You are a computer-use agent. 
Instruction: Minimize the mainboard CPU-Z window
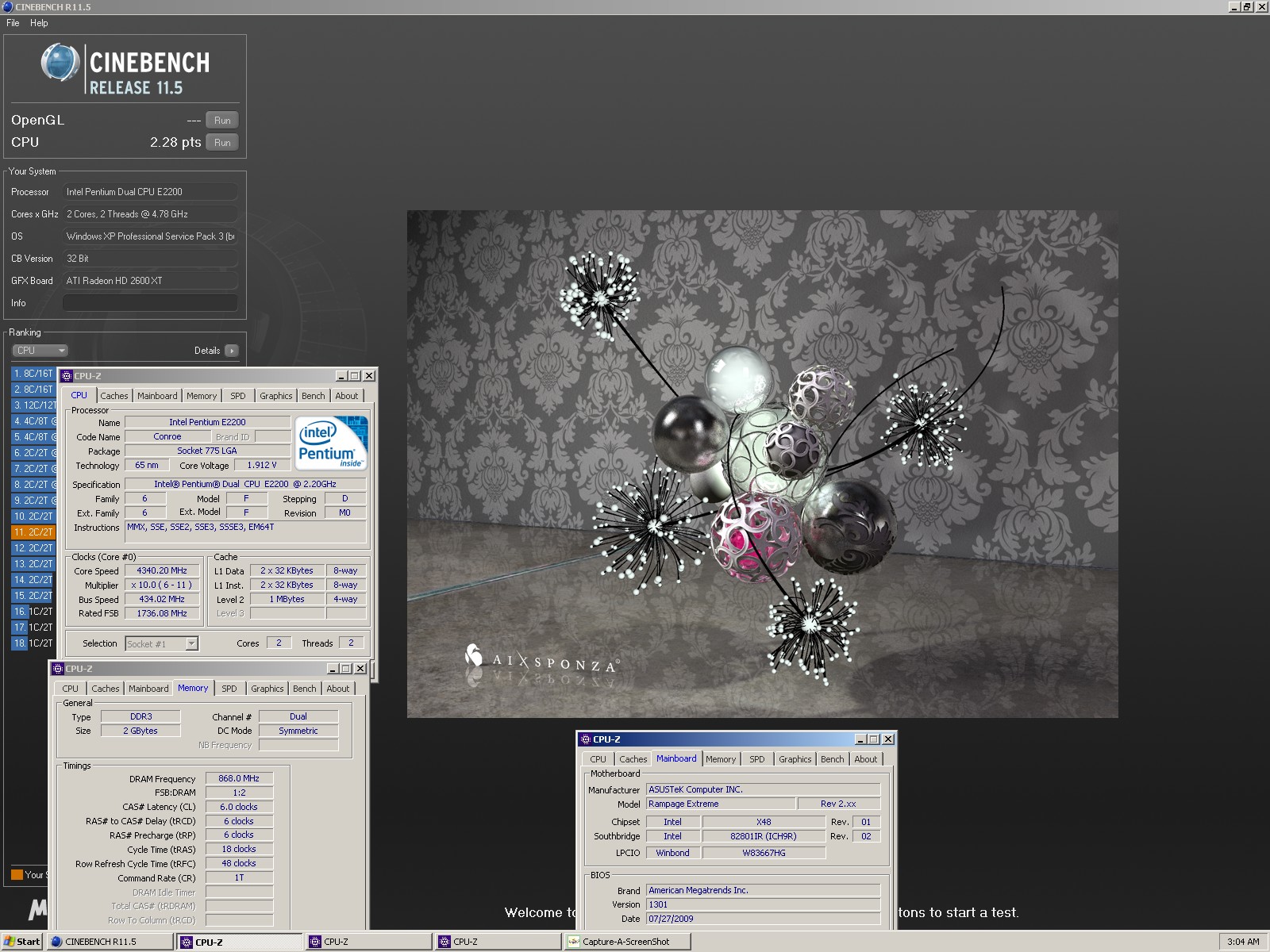click(860, 739)
